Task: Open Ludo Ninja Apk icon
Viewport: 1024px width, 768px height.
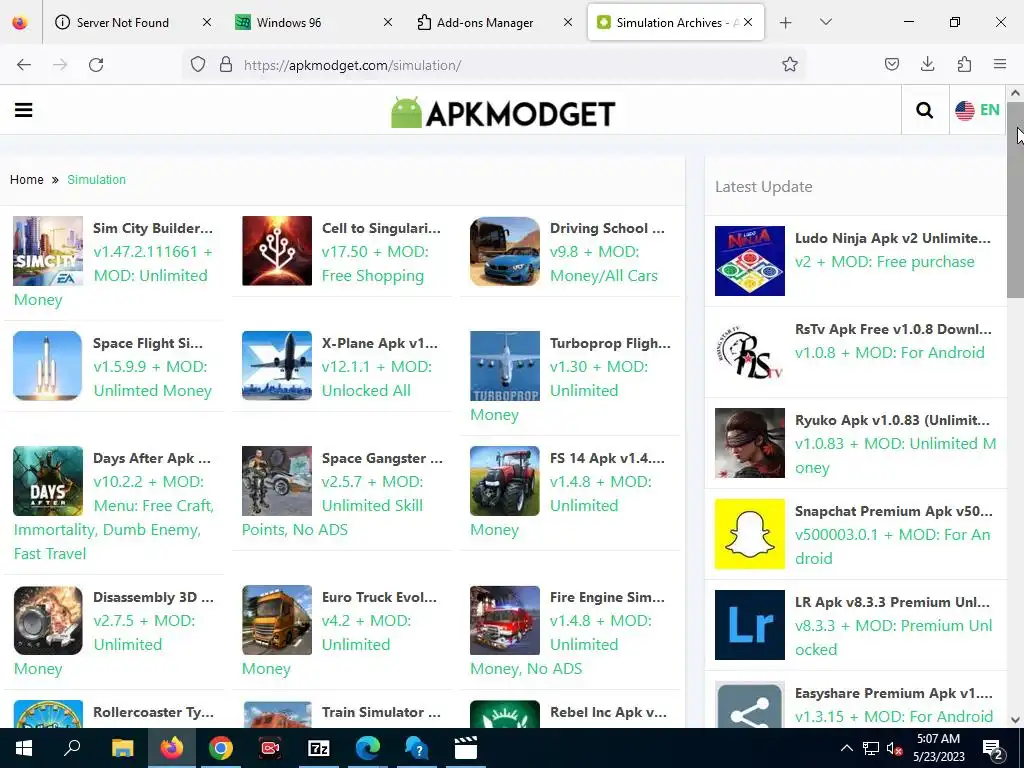Action: click(750, 261)
